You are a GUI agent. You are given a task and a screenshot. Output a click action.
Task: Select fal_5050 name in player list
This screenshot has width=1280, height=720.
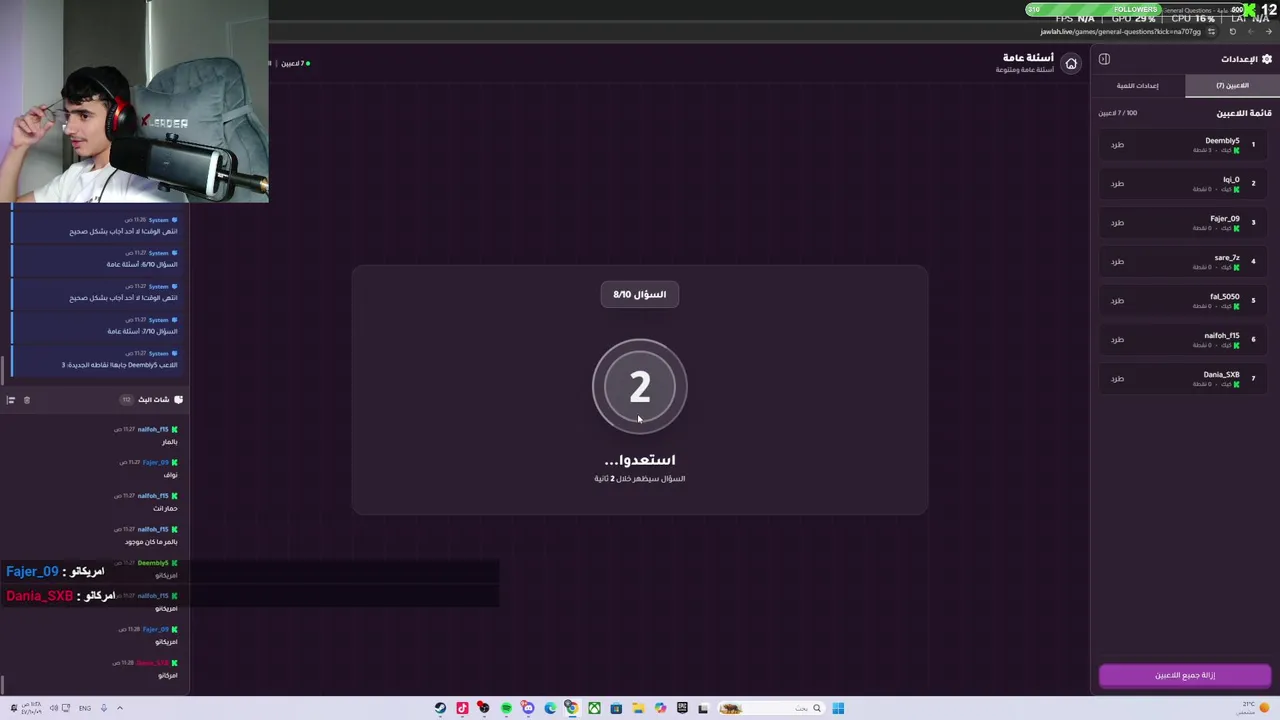(1225, 297)
